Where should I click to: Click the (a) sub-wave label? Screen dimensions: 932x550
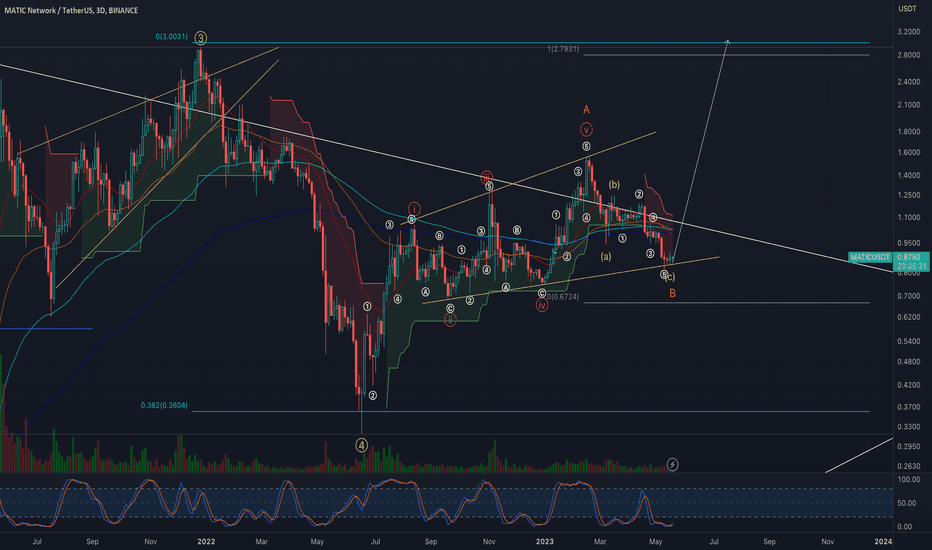coord(606,257)
